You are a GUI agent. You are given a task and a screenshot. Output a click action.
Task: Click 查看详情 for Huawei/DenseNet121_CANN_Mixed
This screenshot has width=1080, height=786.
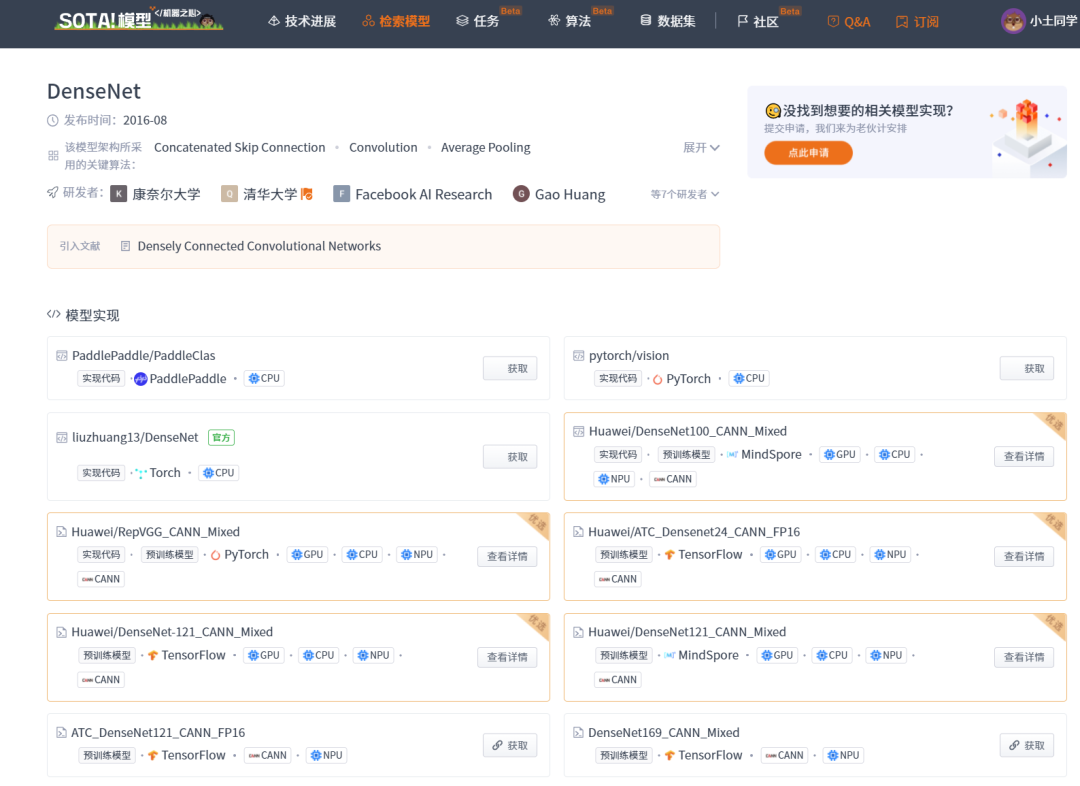1024,657
